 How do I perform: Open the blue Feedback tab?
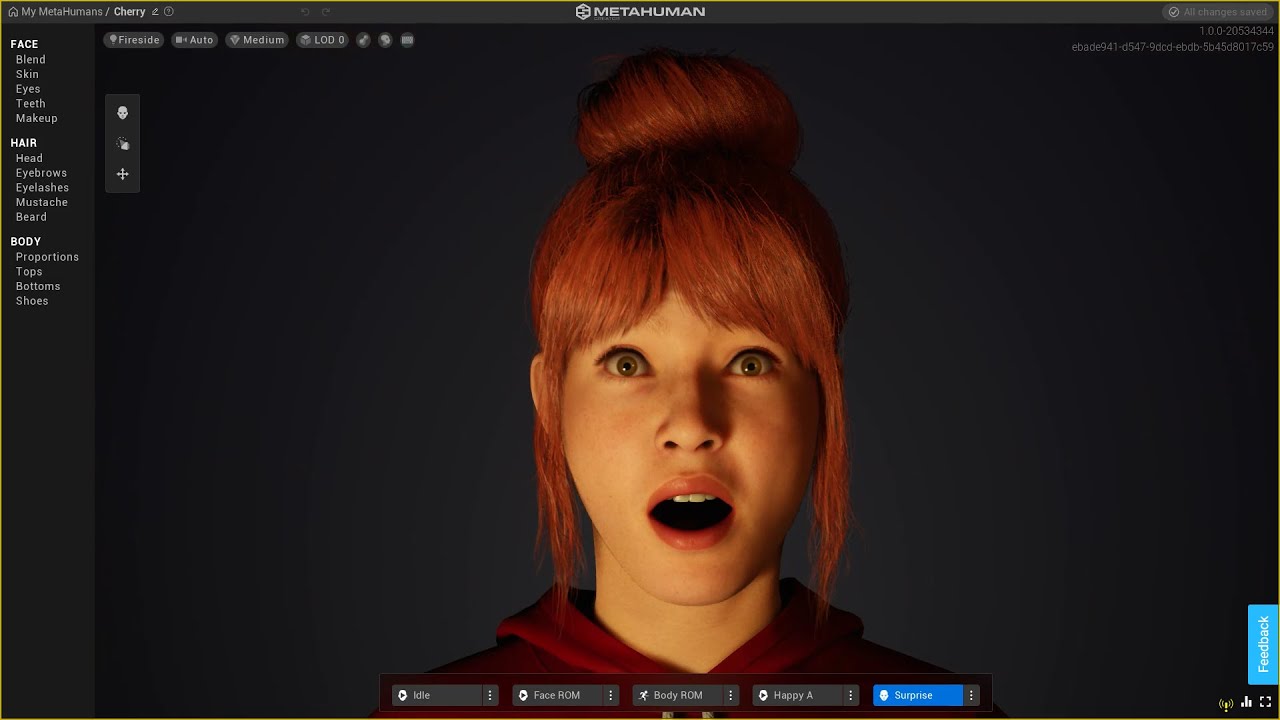coord(1263,644)
